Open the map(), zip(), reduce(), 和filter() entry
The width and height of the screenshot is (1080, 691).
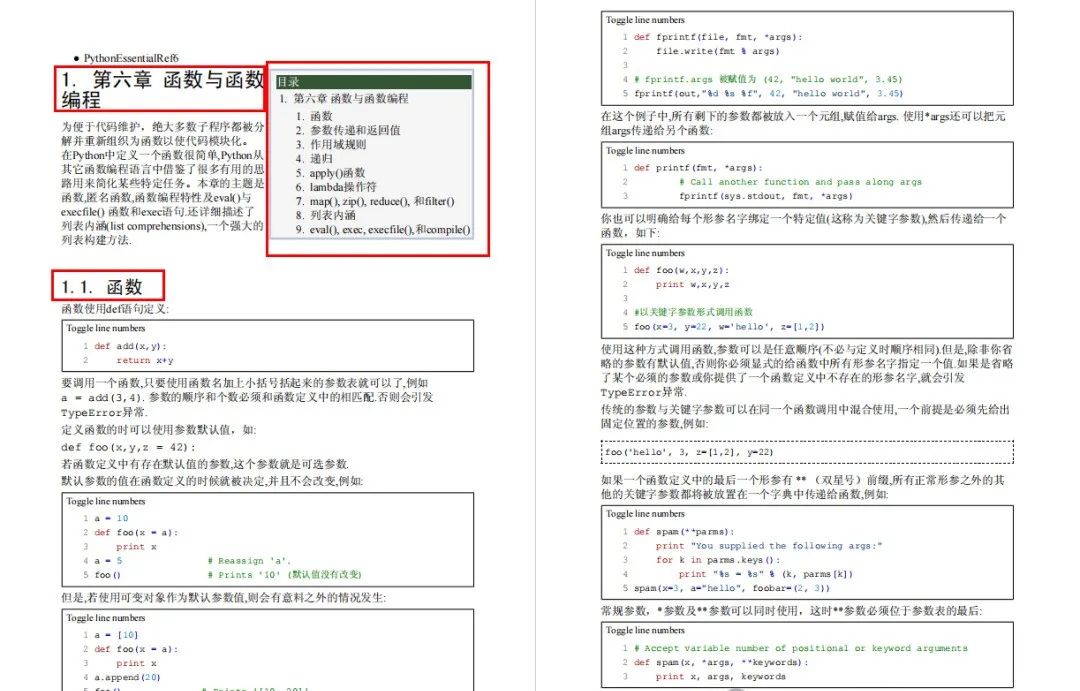click(x=382, y=201)
